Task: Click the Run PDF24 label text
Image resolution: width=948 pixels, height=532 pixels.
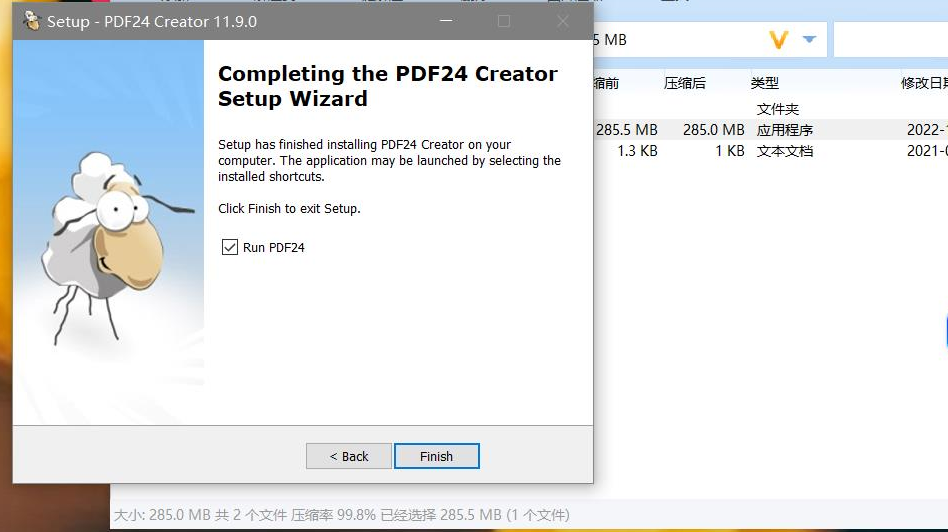Action: tap(273, 247)
